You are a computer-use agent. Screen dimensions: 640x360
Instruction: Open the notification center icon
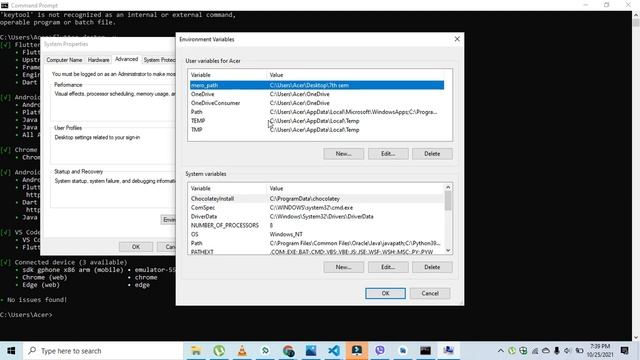point(624,351)
